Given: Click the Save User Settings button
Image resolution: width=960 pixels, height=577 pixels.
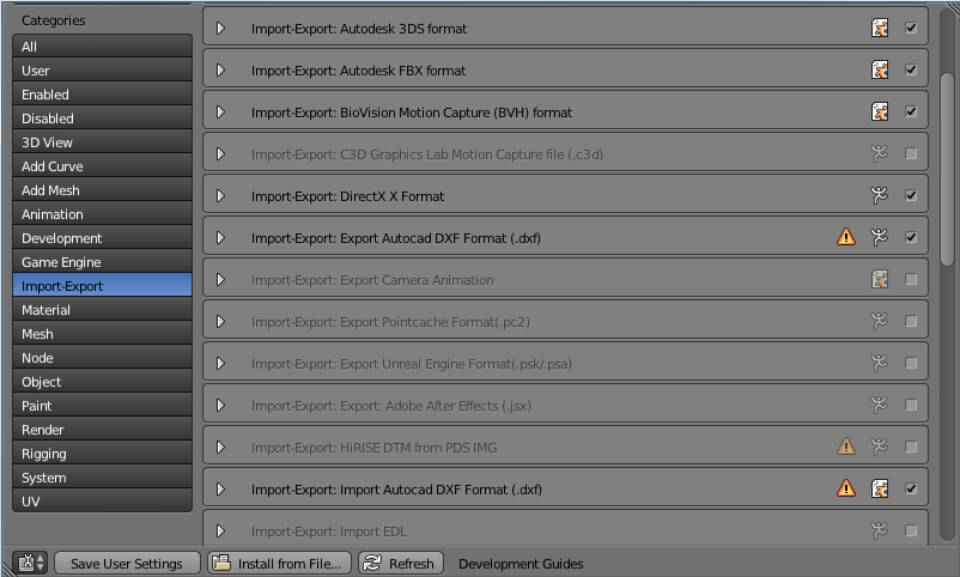Looking at the screenshot, I should coord(127,564).
